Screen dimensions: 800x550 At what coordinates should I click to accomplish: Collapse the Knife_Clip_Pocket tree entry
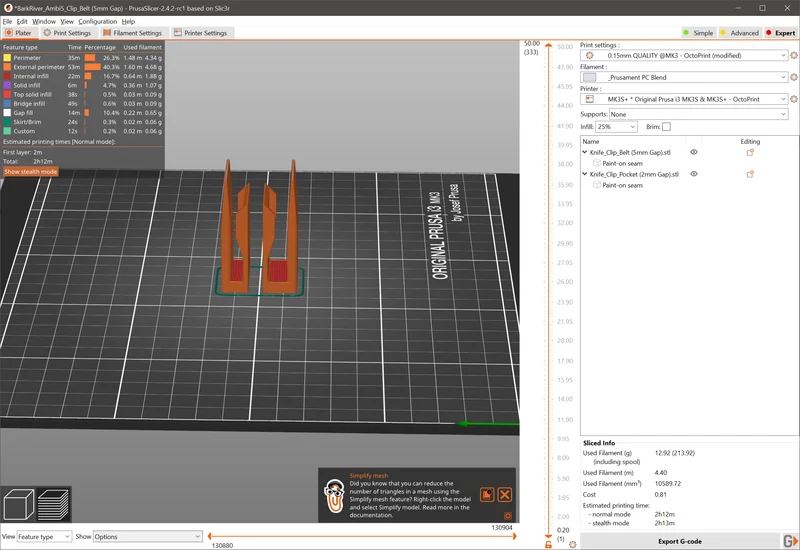point(585,174)
